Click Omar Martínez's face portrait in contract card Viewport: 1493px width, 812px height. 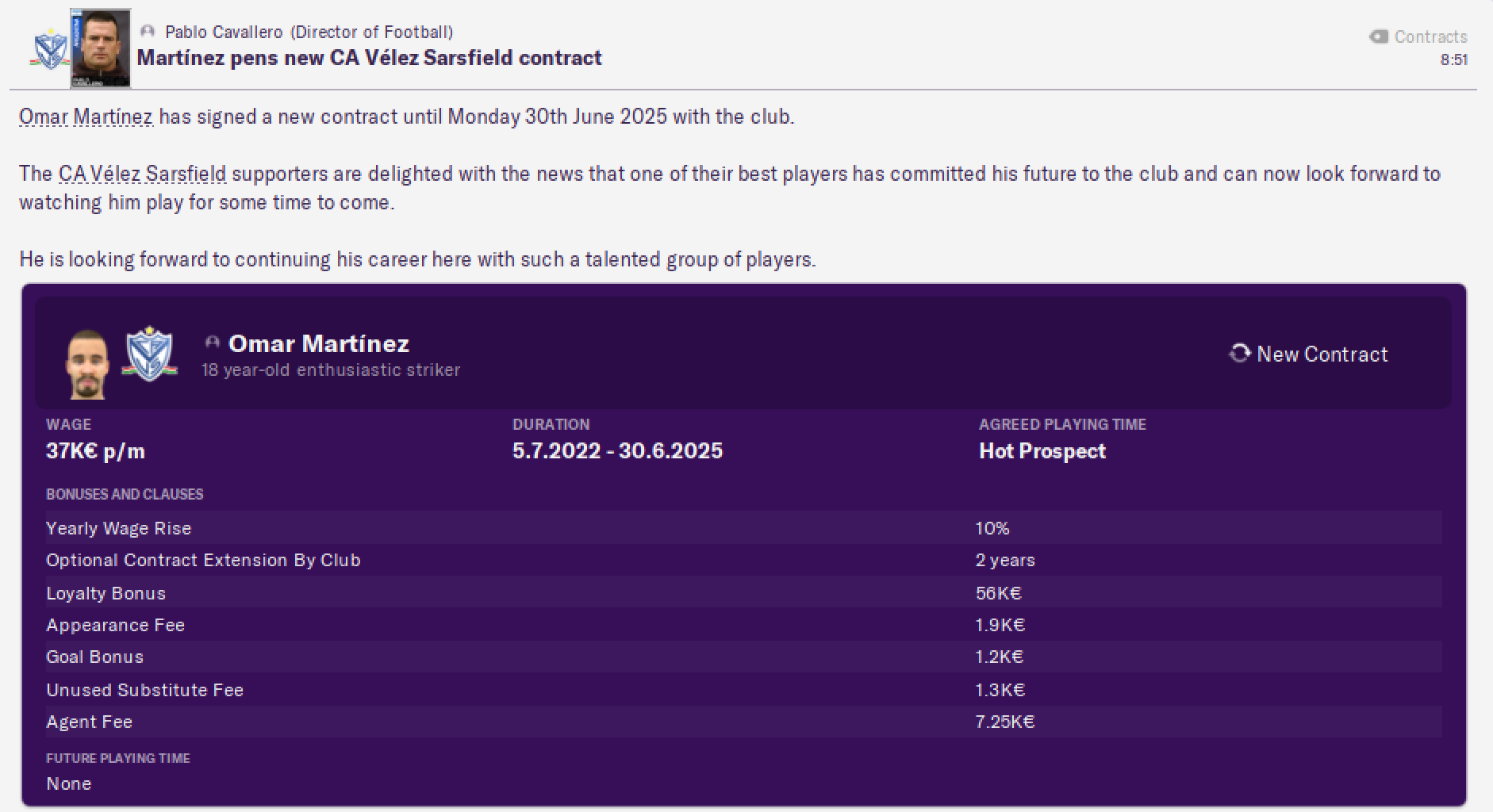87,364
